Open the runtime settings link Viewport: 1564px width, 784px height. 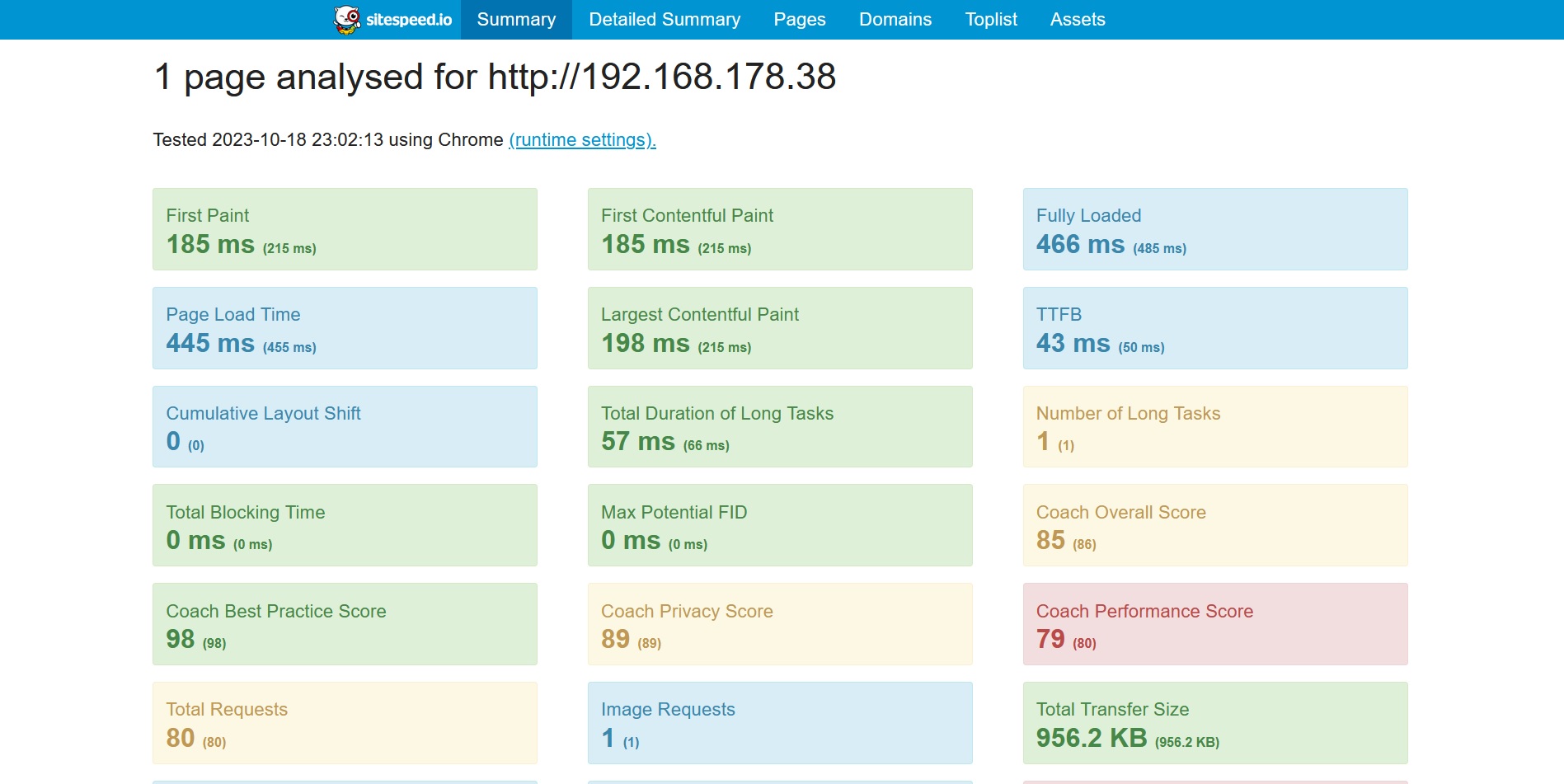point(582,140)
